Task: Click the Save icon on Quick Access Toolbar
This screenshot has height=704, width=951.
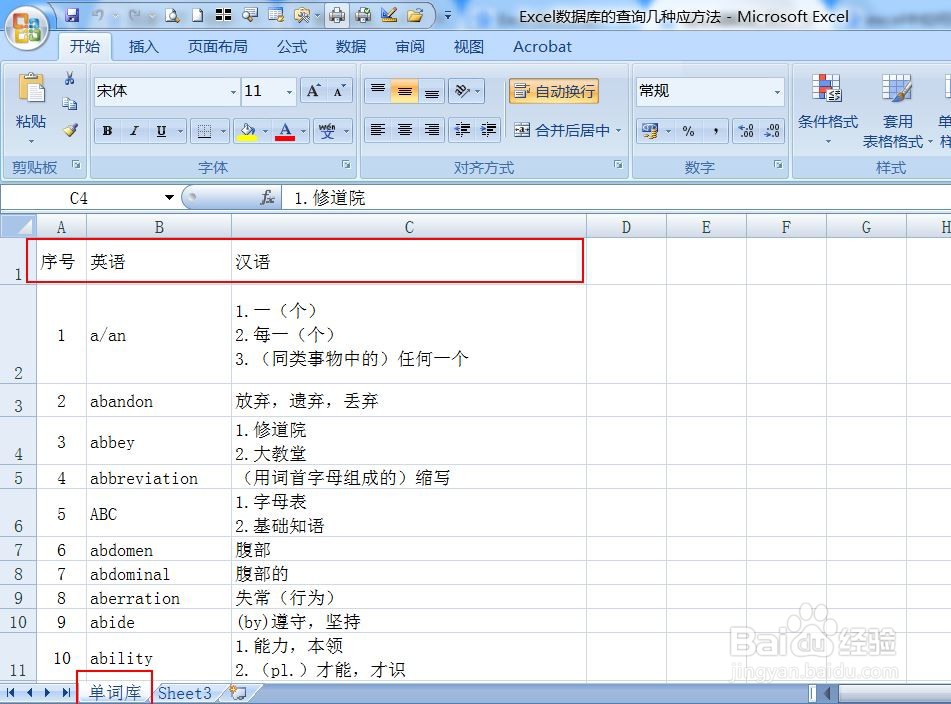Action: point(72,13)
